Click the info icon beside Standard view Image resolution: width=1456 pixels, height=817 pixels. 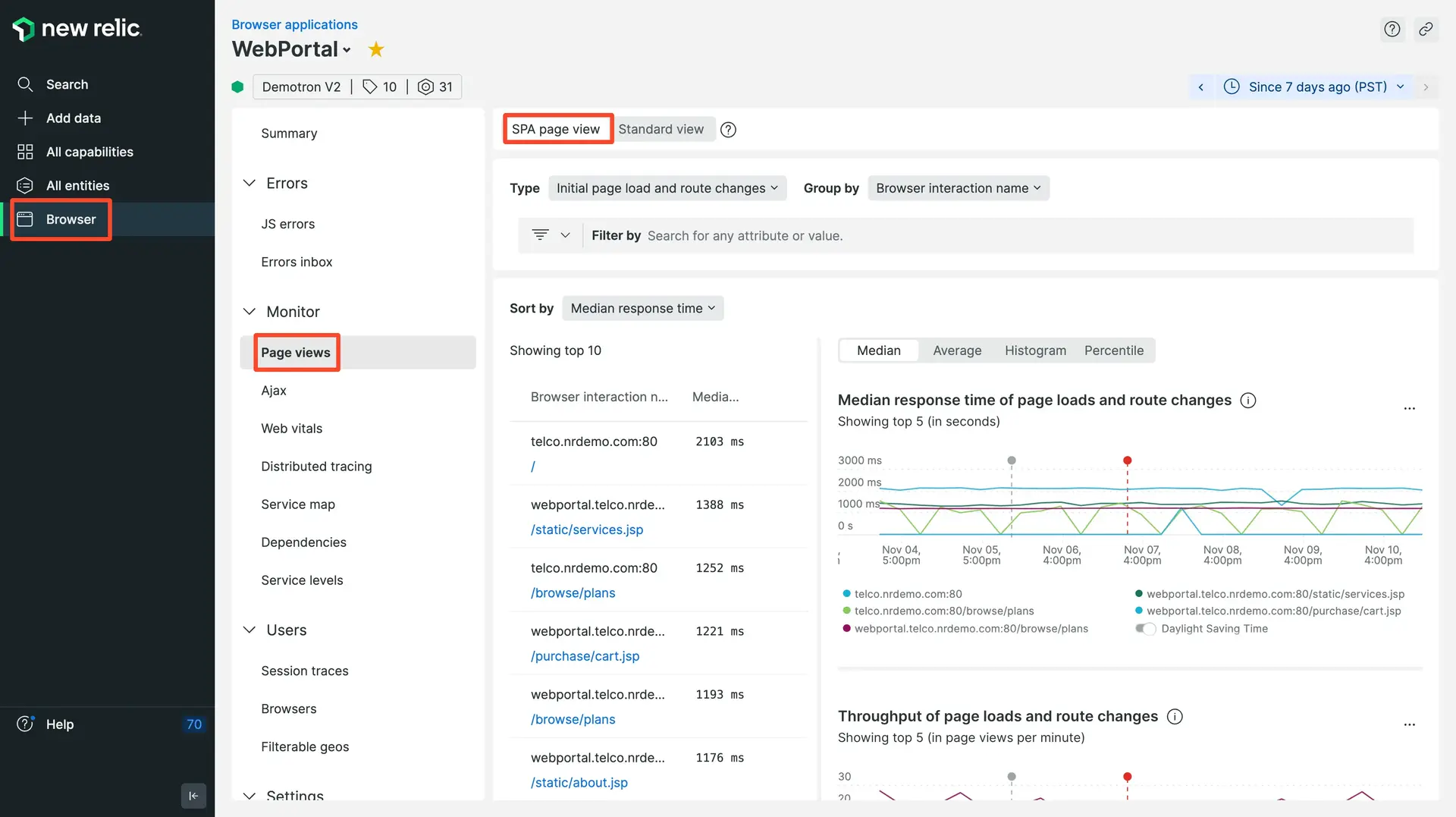728,130
